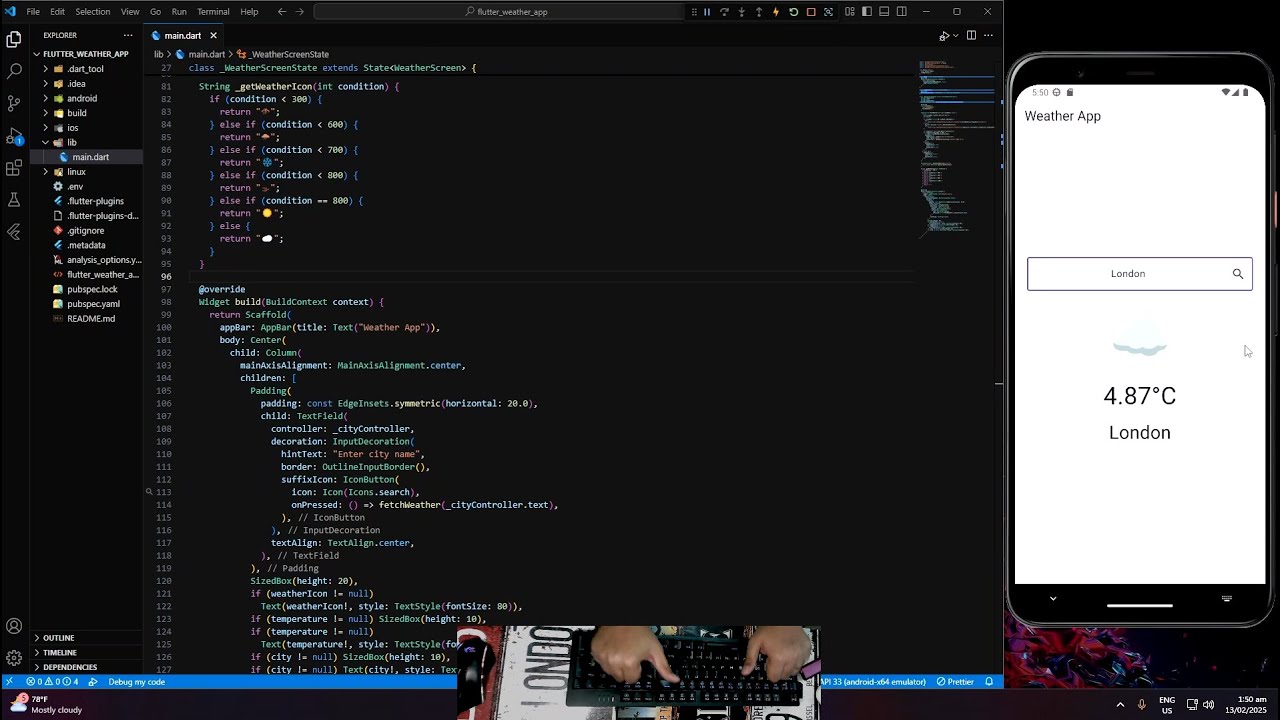
Task: Open pubspec.yaml in explorer
Action: [86, 304]
